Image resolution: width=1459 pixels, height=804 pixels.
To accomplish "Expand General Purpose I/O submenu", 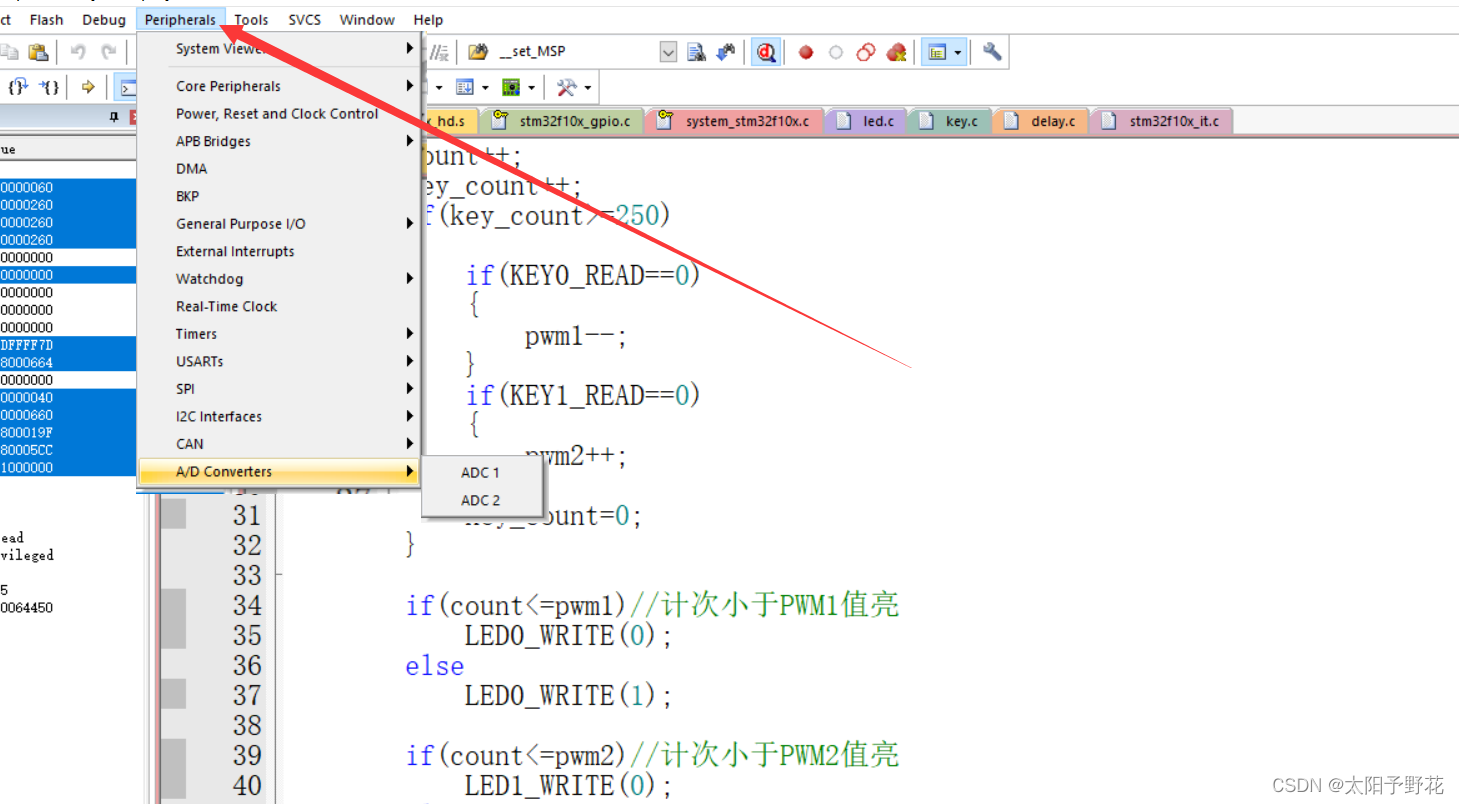I will tap(279, 224).
